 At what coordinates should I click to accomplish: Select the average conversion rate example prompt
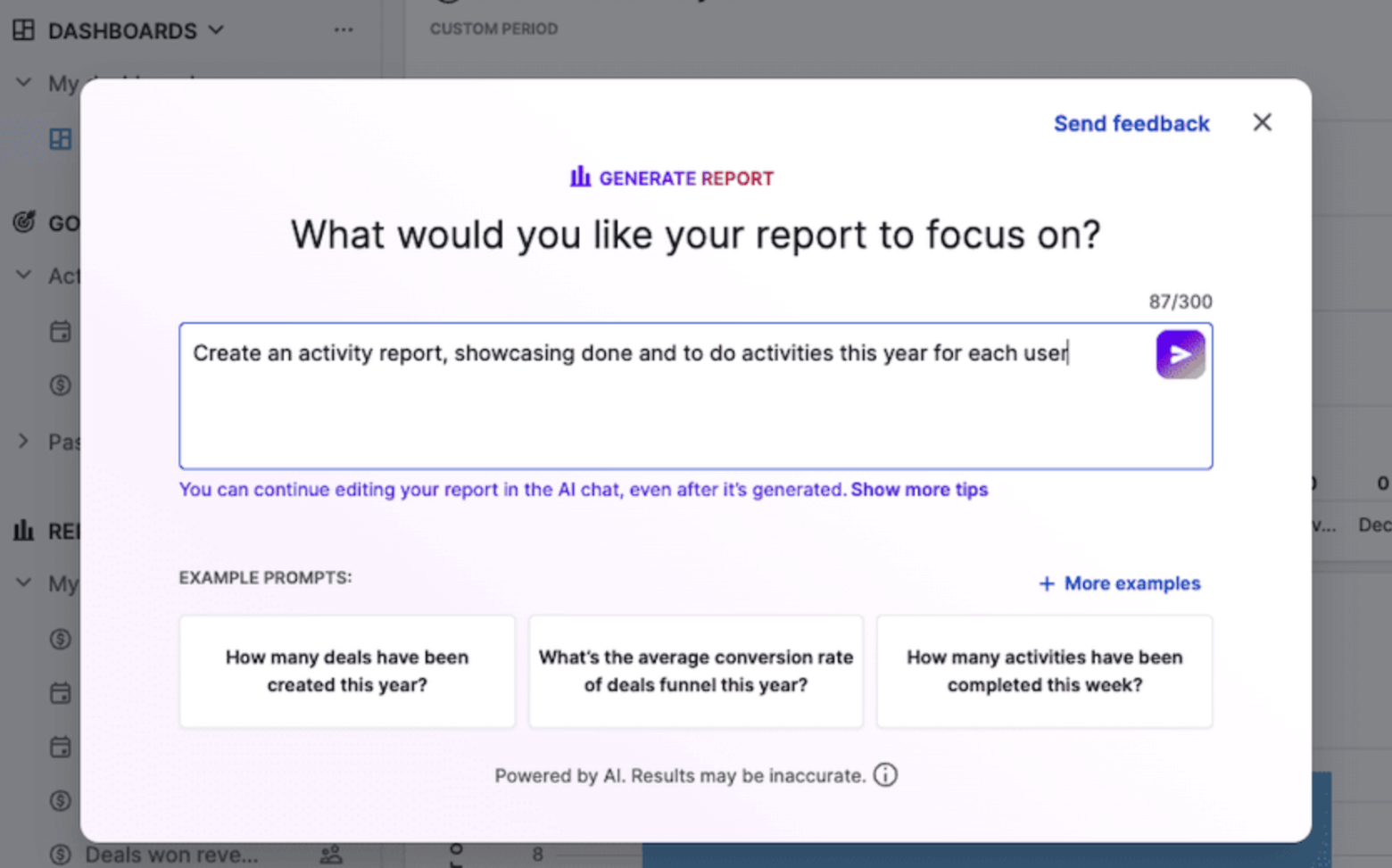(x=695, y=671)
